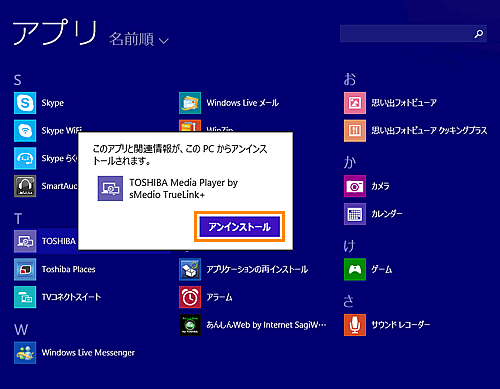Click the 思い出フォトビューア クッキングプラス label
Screen dimensions: 500x389
point(429,131)
